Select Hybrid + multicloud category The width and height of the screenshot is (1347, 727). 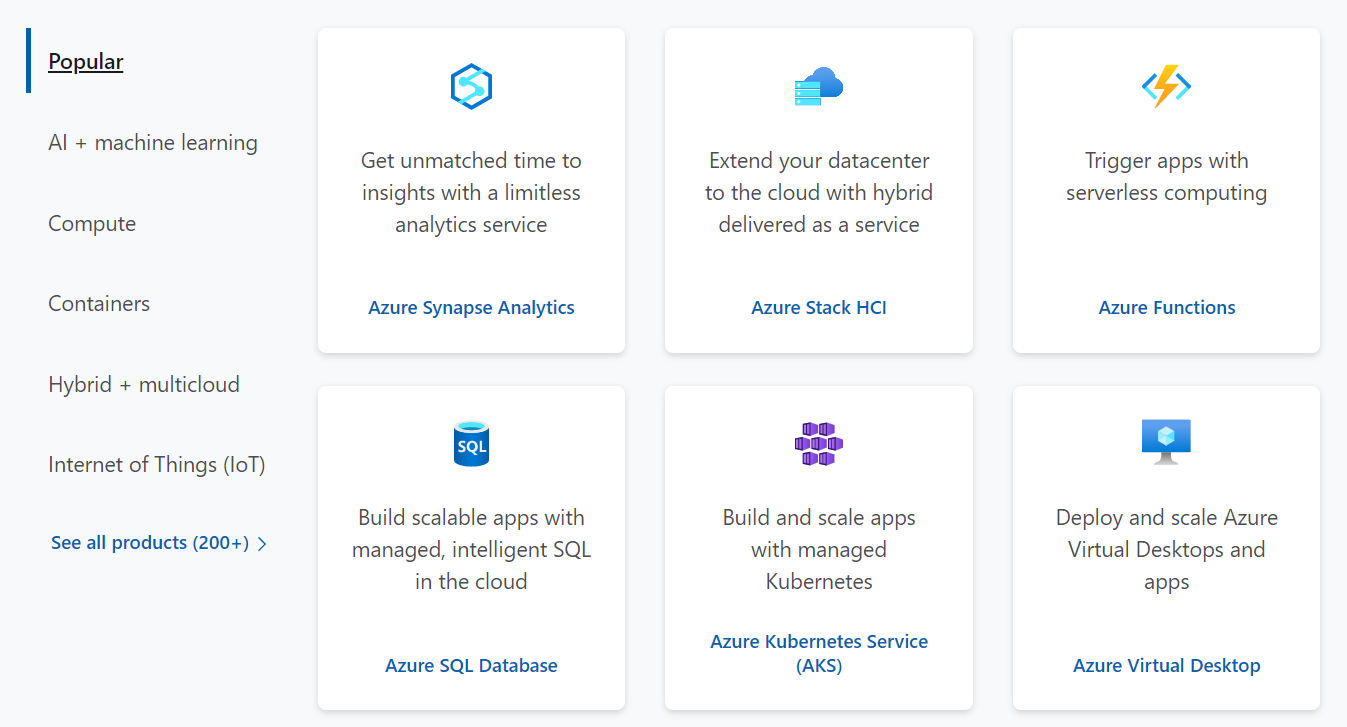(144, 384)
